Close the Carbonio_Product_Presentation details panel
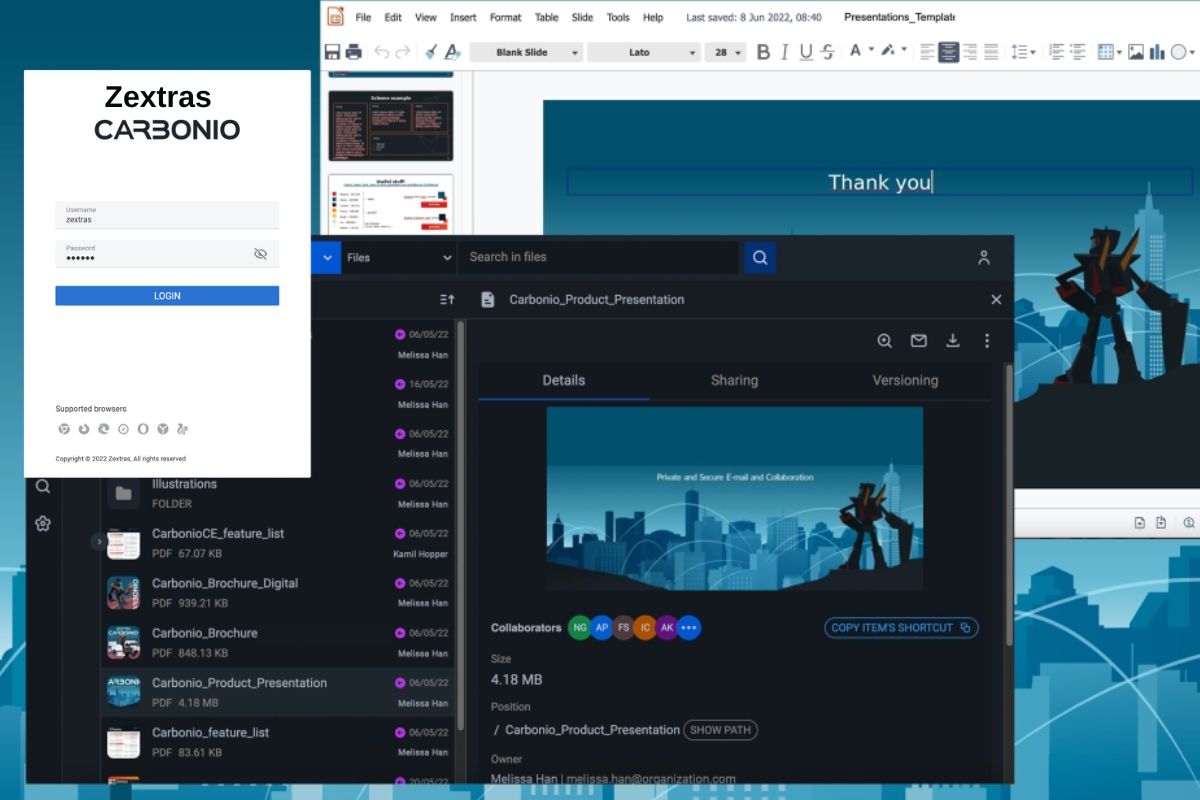The image size is (1200, 800). [996, 299]
